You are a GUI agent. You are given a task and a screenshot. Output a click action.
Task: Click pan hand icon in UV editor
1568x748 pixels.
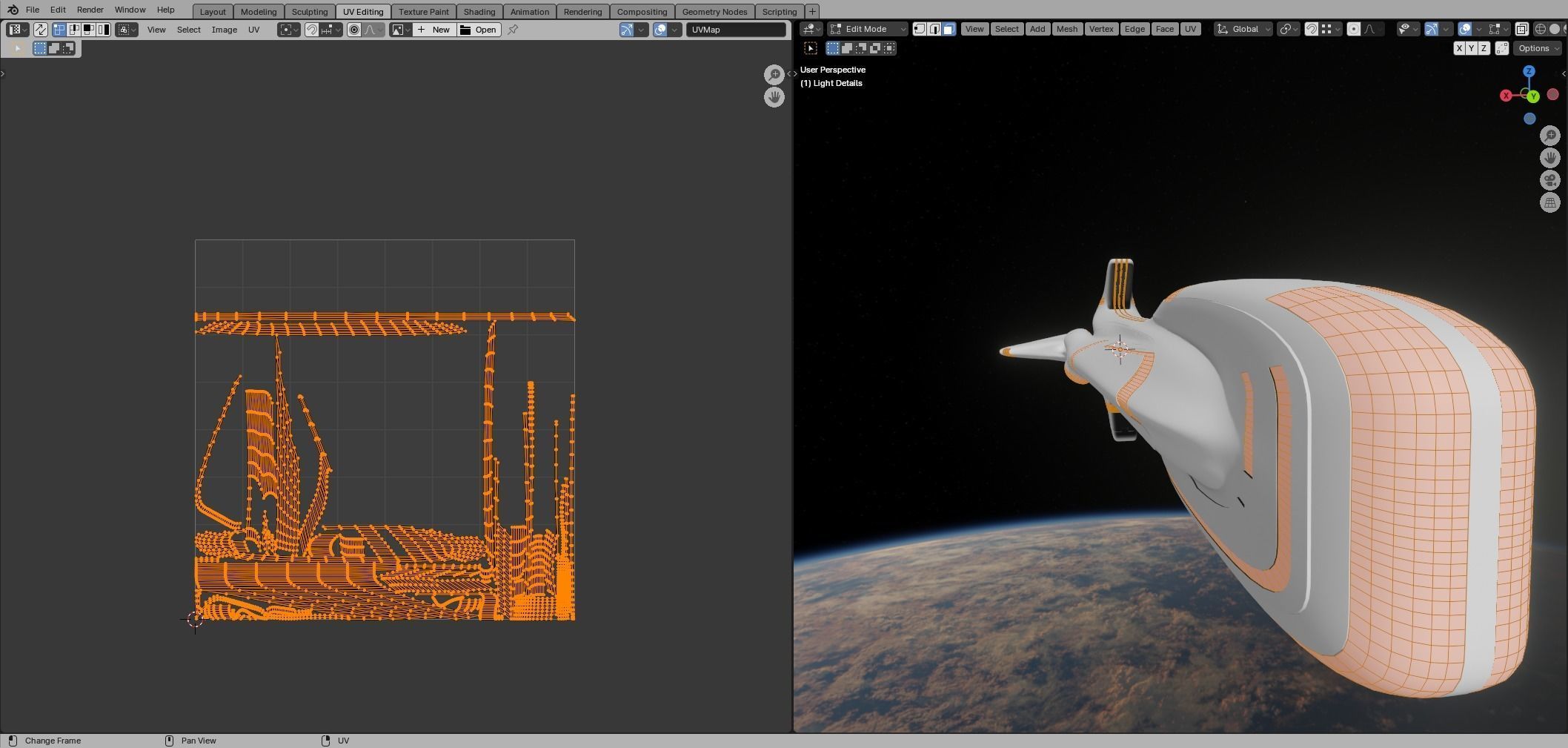[774, 97]
